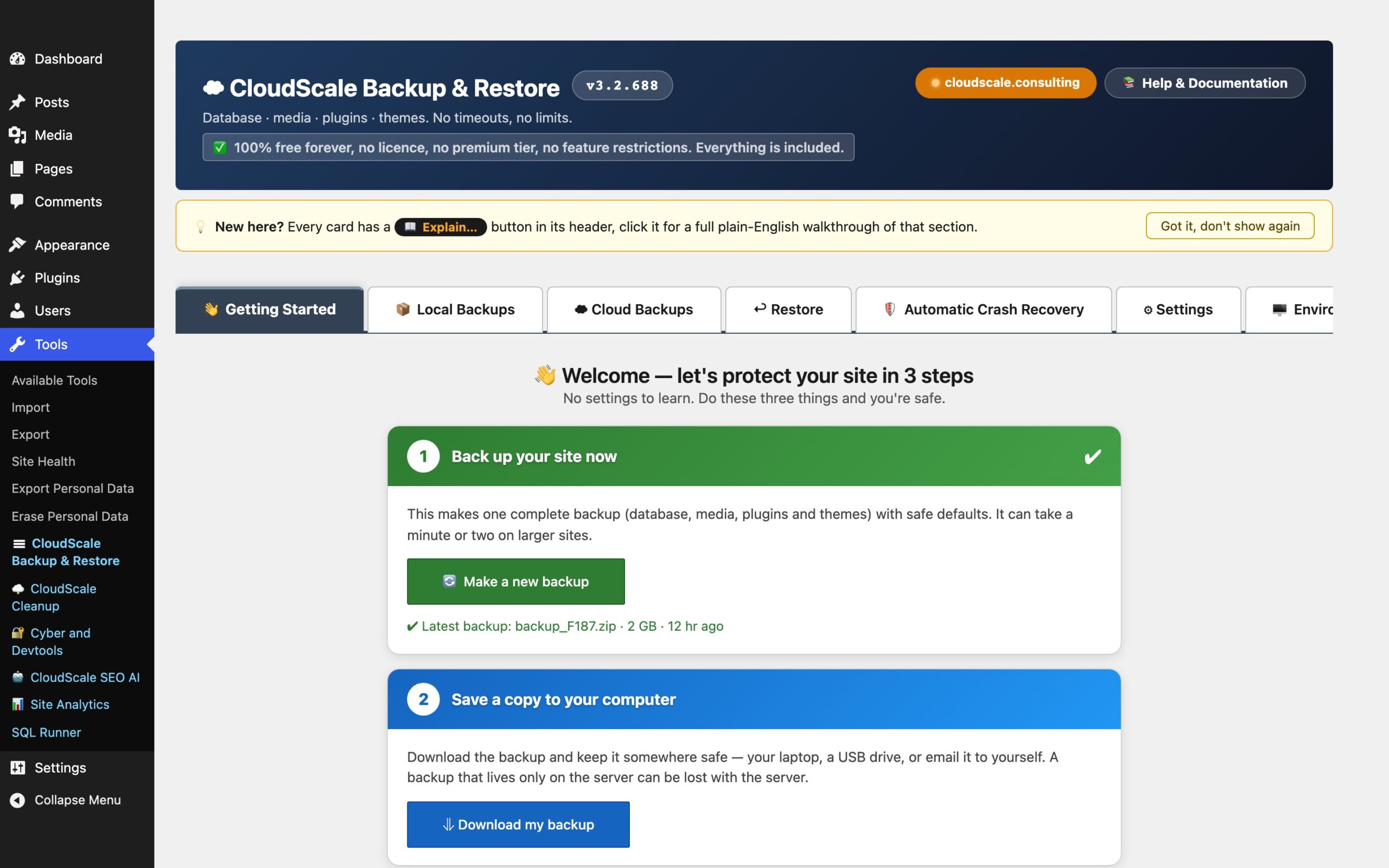Click the Explain... pill in the tip banner

coord(440,227)
